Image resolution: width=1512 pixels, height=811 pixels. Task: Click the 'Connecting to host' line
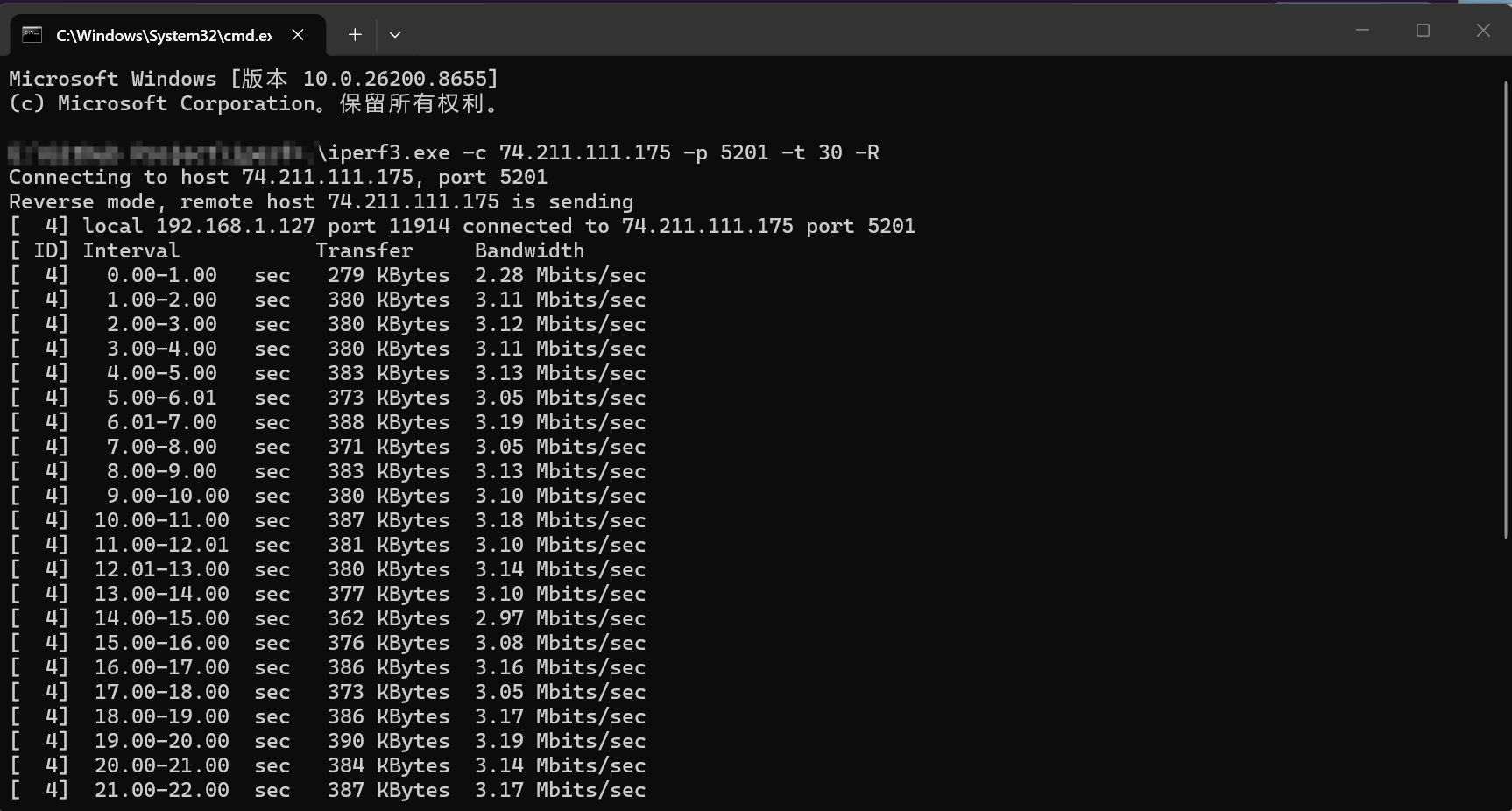point(279,177)
